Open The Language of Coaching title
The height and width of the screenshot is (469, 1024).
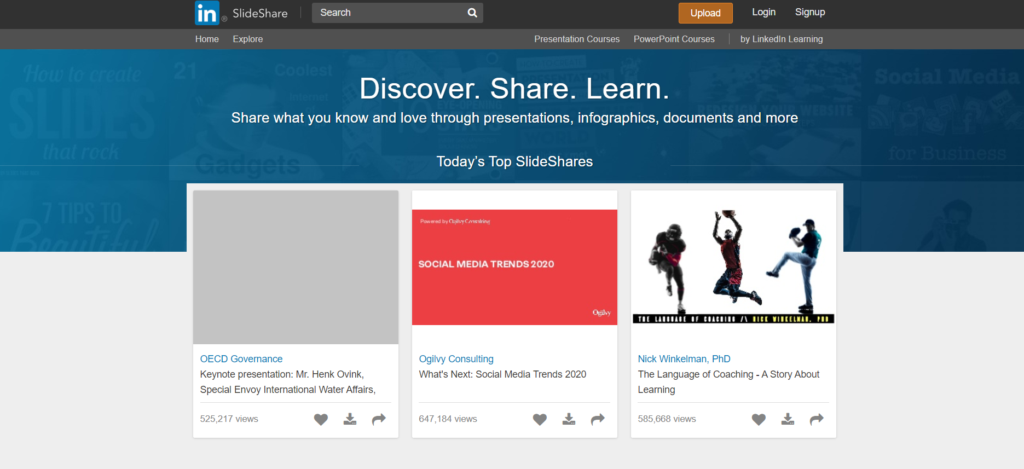tap(728, 382)
